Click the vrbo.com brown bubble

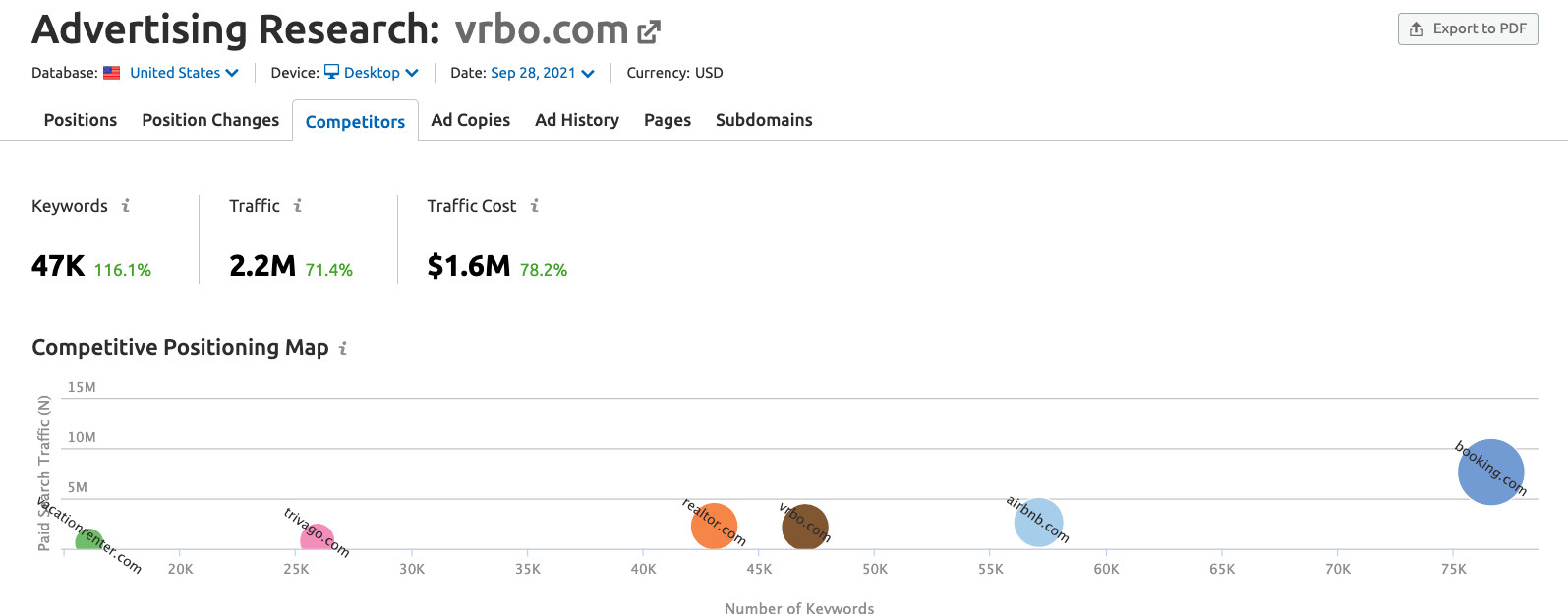pos(805,528)
